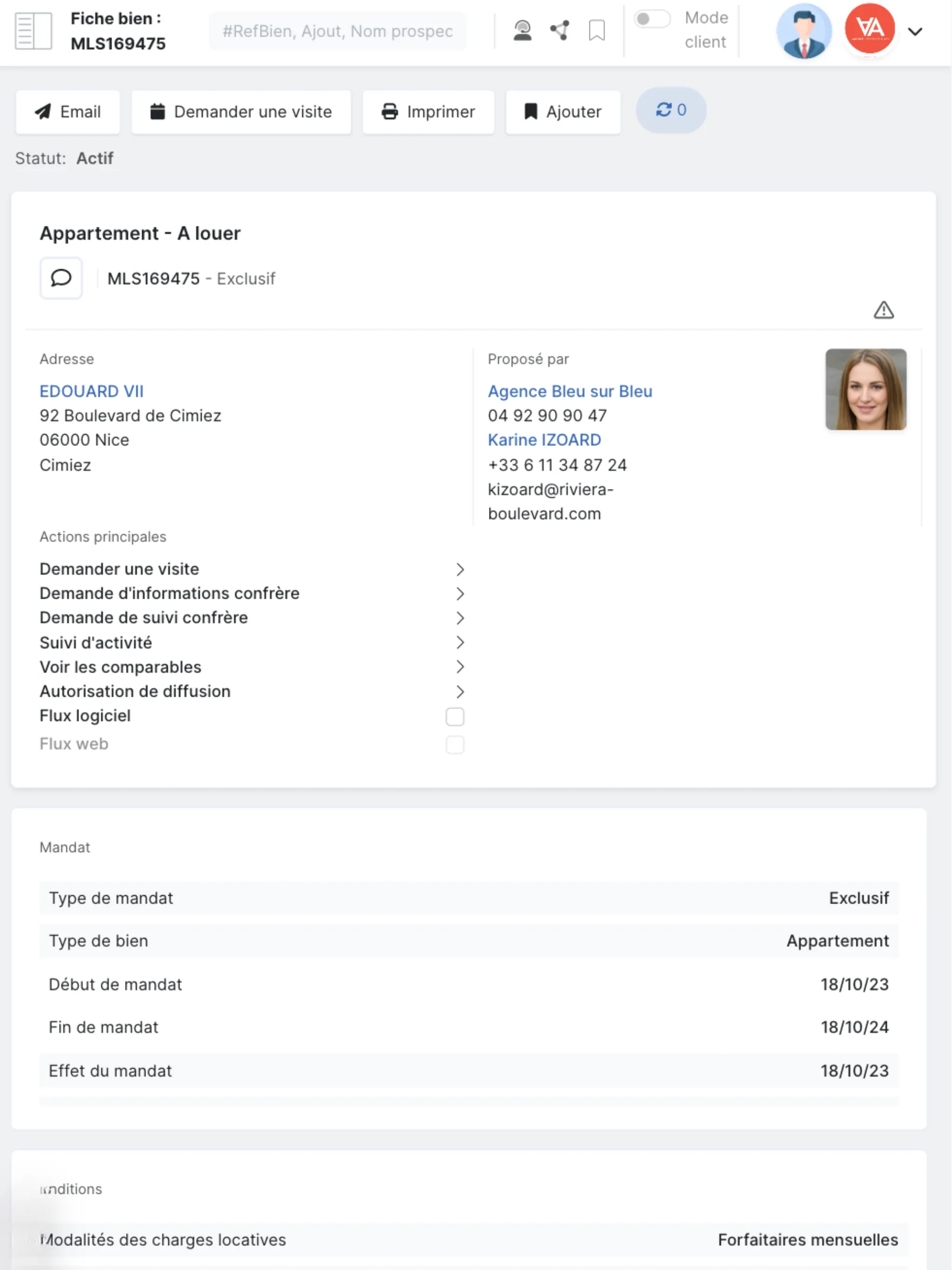The image size is (952, 1270).
Task: Click the Forfaitaires mensuelles value
Action: point(807,1240)
